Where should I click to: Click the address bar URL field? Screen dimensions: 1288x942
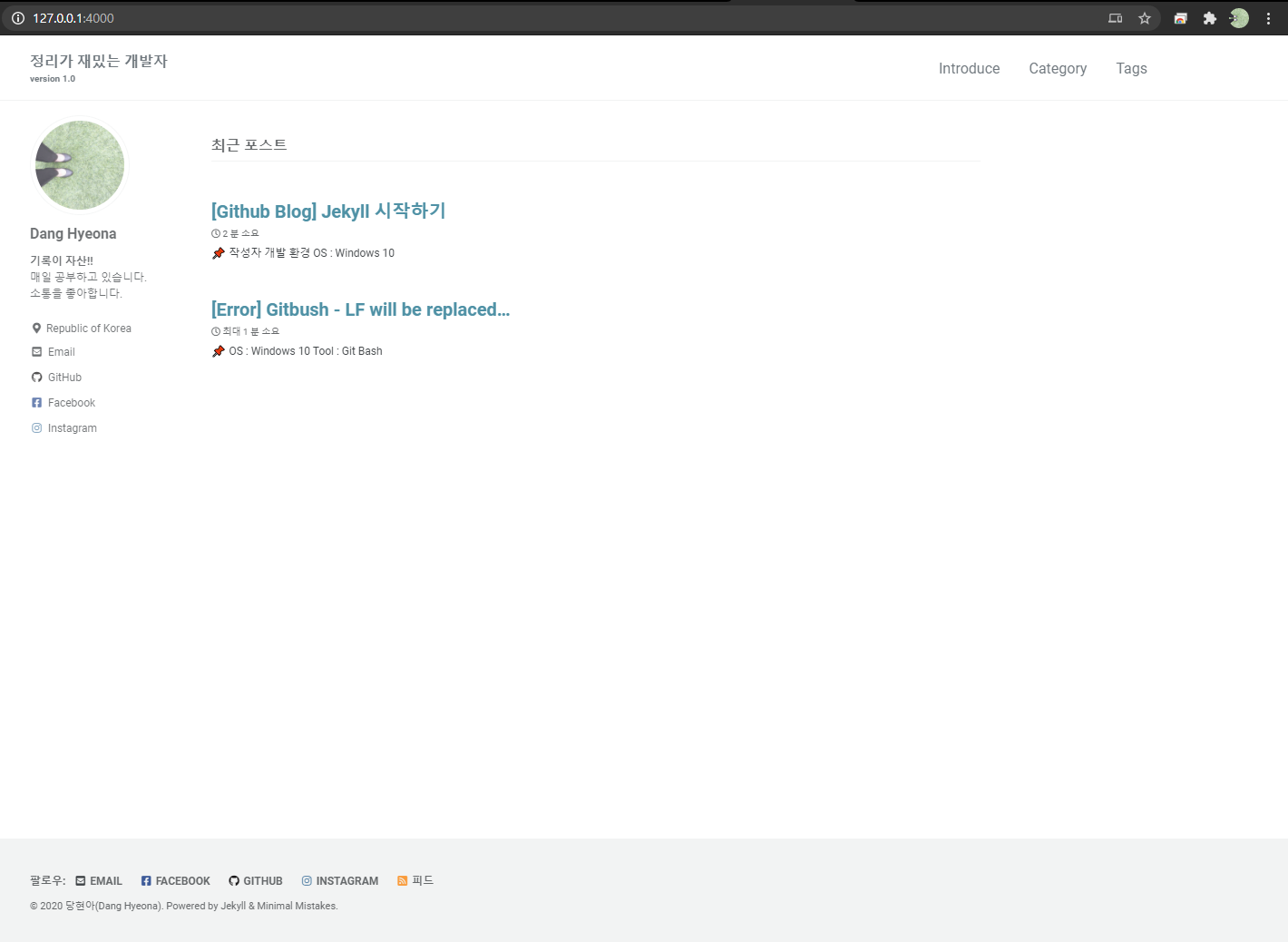tap(562, 18)
